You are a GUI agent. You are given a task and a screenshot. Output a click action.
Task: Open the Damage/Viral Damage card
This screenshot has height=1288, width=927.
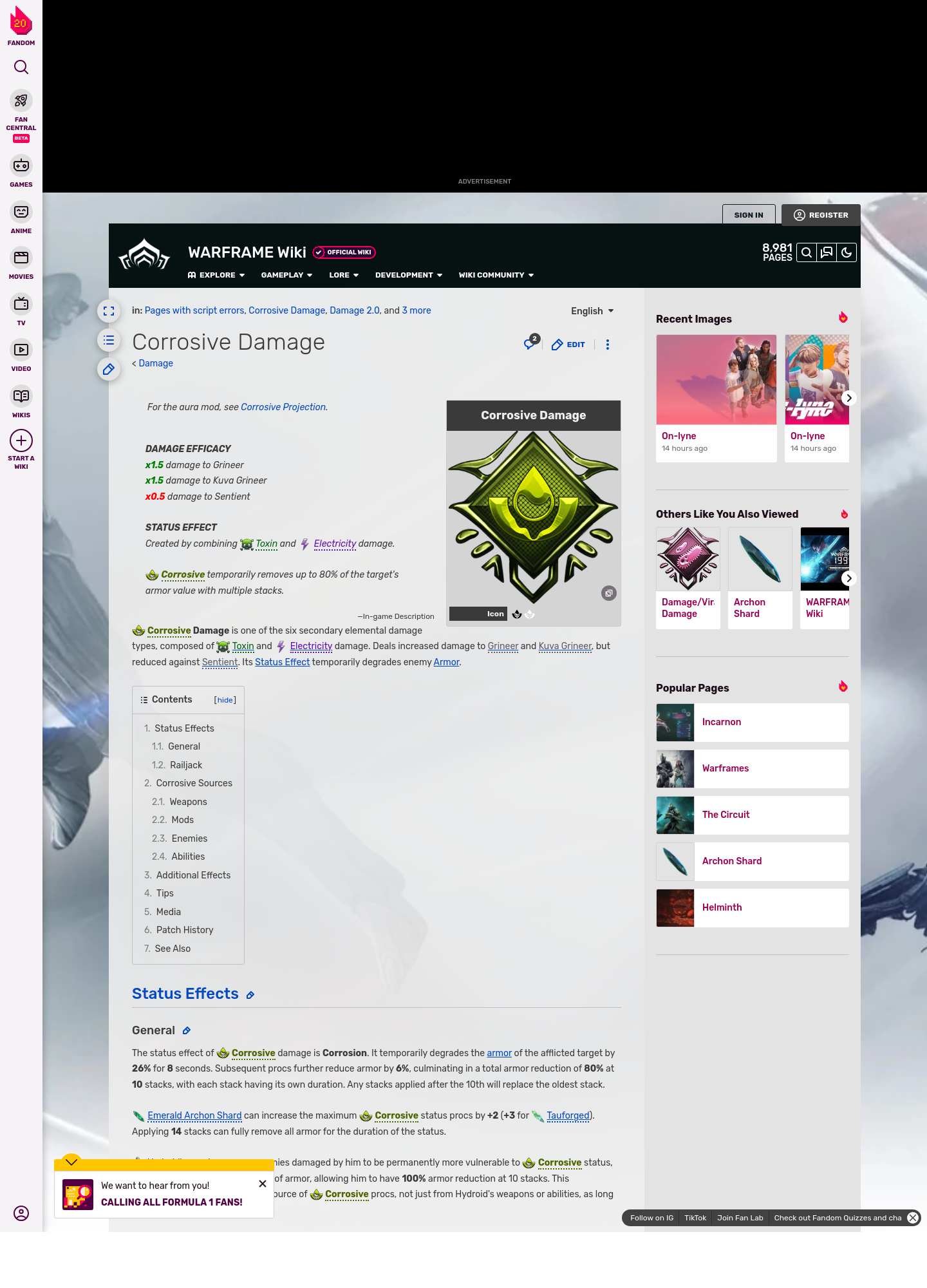688,578
